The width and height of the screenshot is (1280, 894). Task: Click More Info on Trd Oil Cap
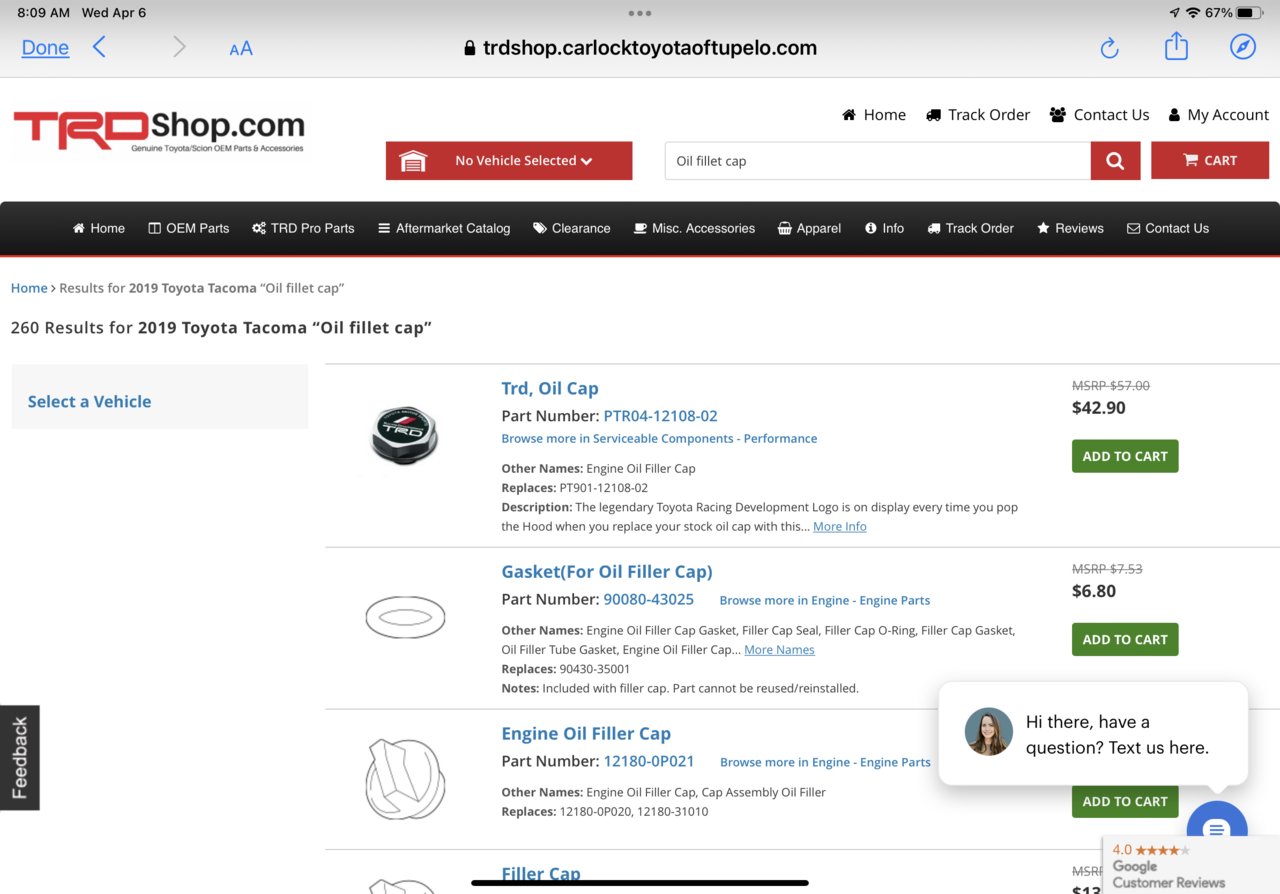840,526
